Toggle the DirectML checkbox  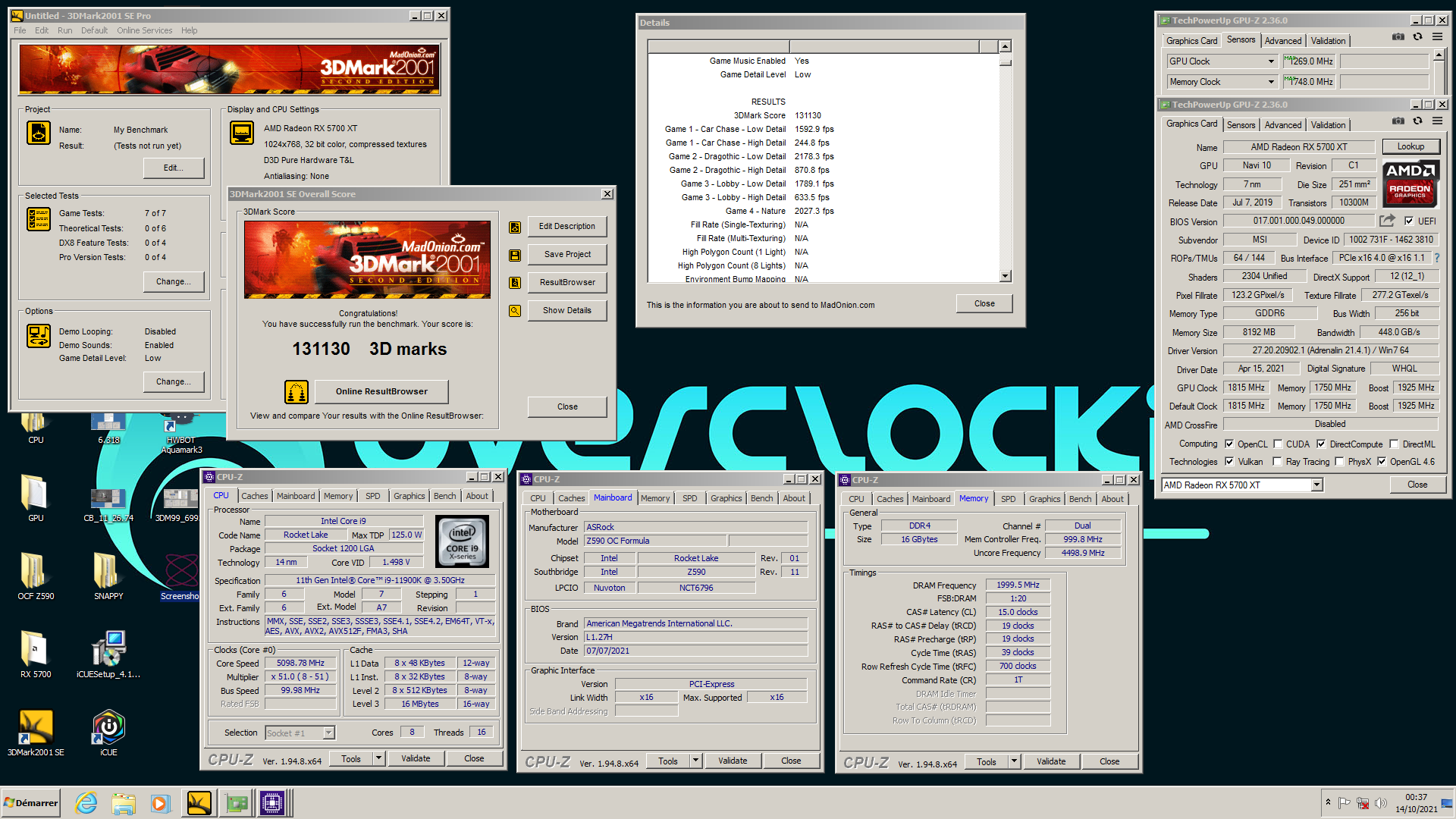point(1394,444)
